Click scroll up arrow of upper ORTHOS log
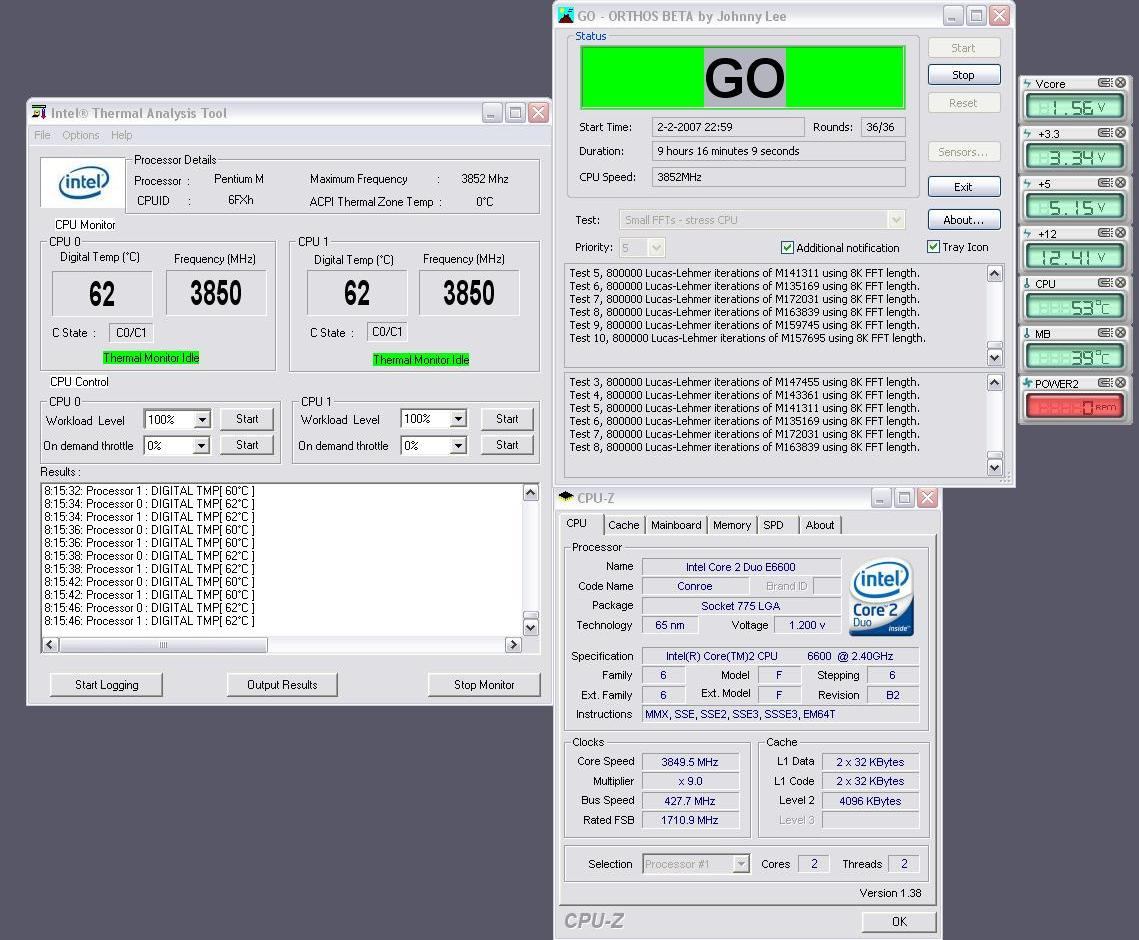 (x=994, y=273)
